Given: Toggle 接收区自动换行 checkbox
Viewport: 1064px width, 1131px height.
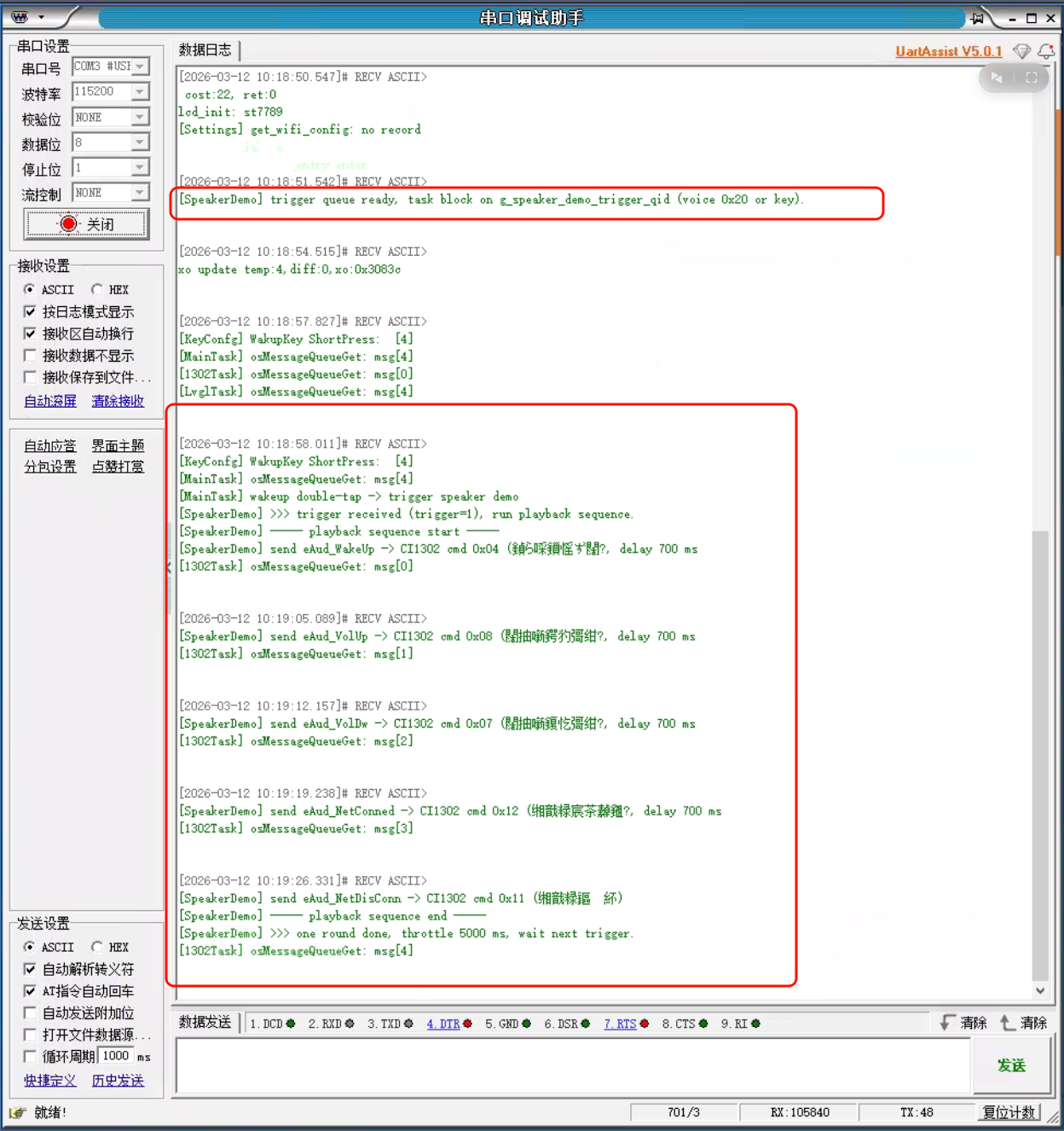Looking at the screenshot, I should click(x=30, y=333).
